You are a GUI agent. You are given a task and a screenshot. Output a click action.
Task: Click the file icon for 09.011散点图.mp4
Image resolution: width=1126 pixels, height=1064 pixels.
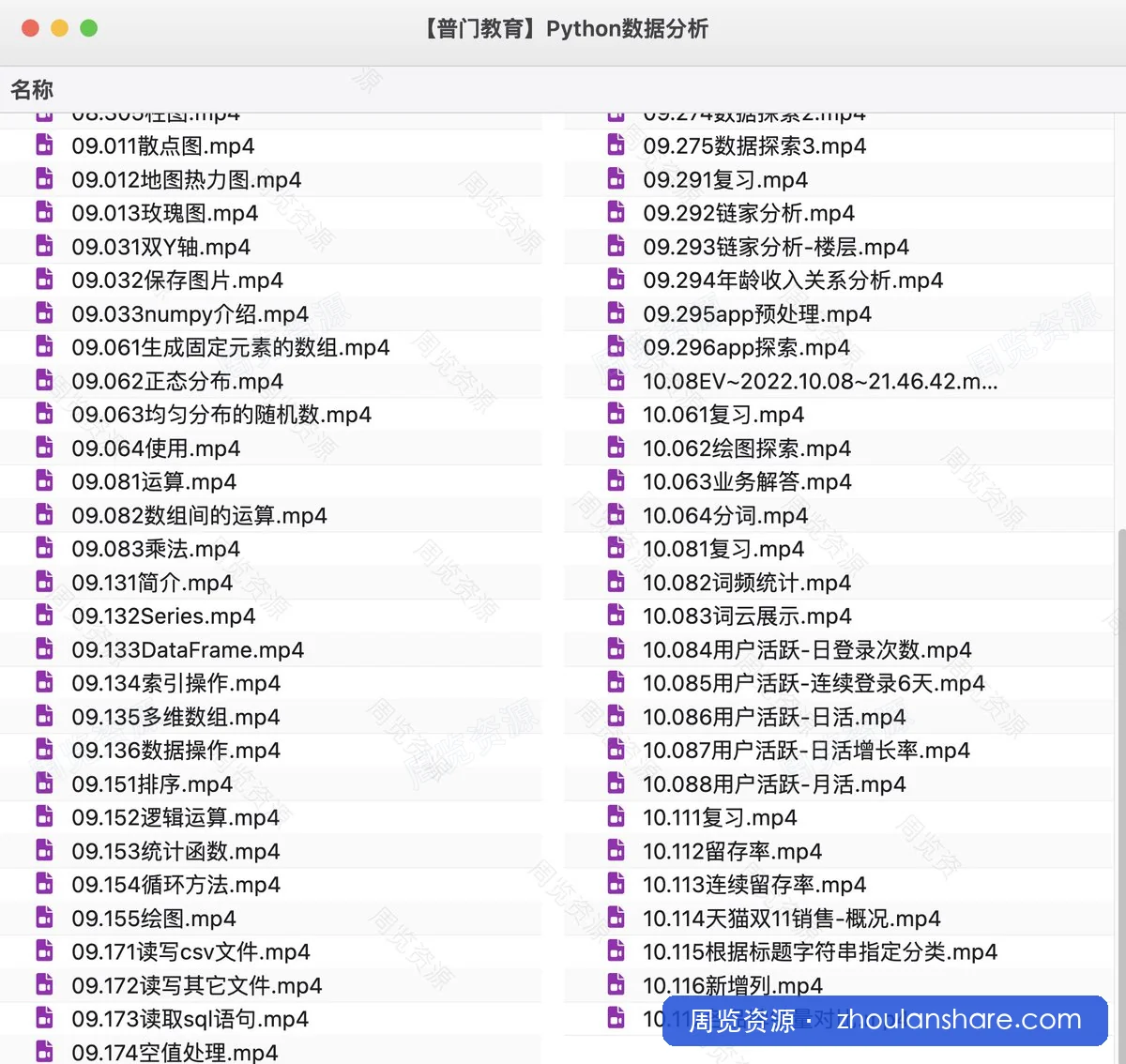(x=44, y=145)
